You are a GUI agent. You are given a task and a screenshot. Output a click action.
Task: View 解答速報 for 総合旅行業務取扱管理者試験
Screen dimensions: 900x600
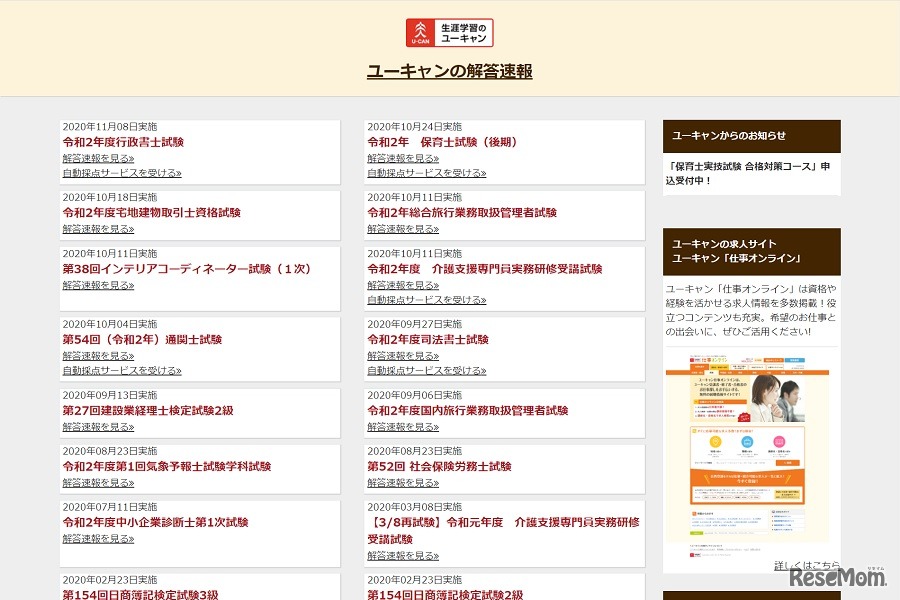coord(404,228)
